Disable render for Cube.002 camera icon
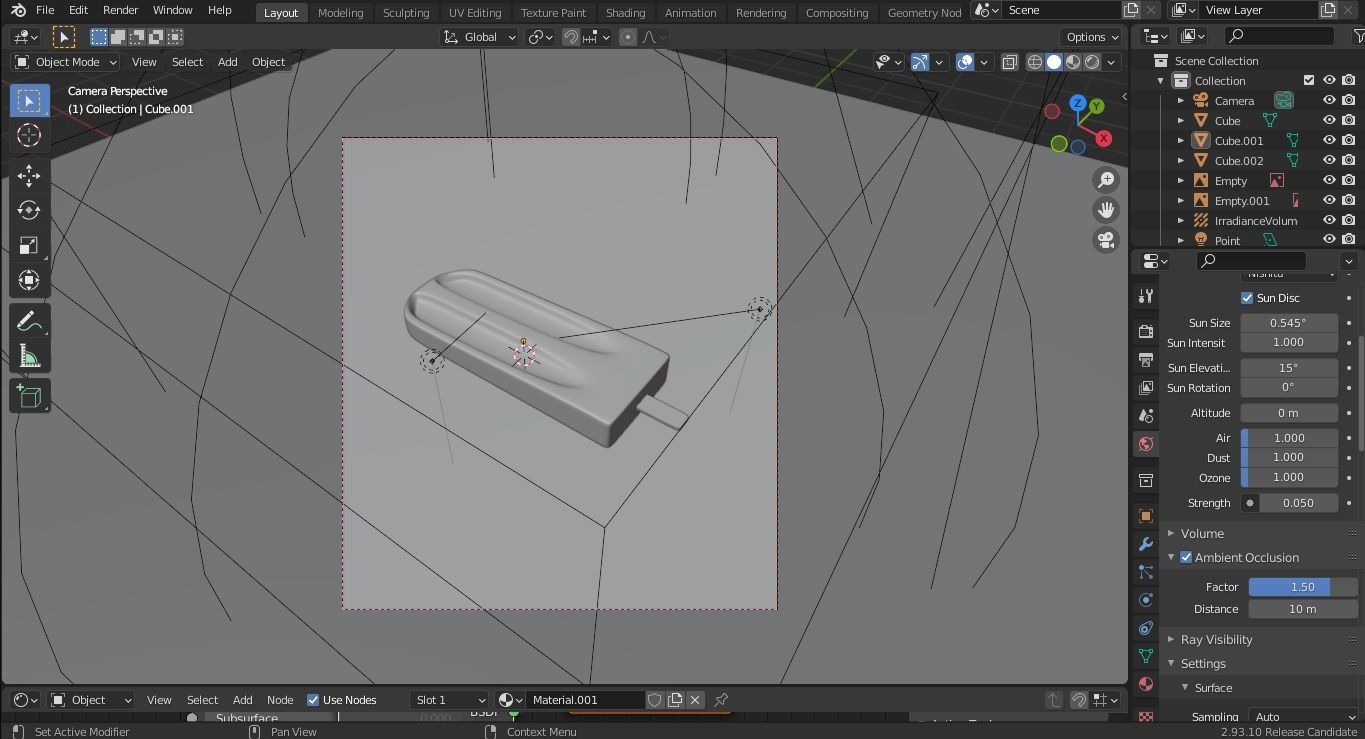The image size is (1365, 739). click(1349, 160)
